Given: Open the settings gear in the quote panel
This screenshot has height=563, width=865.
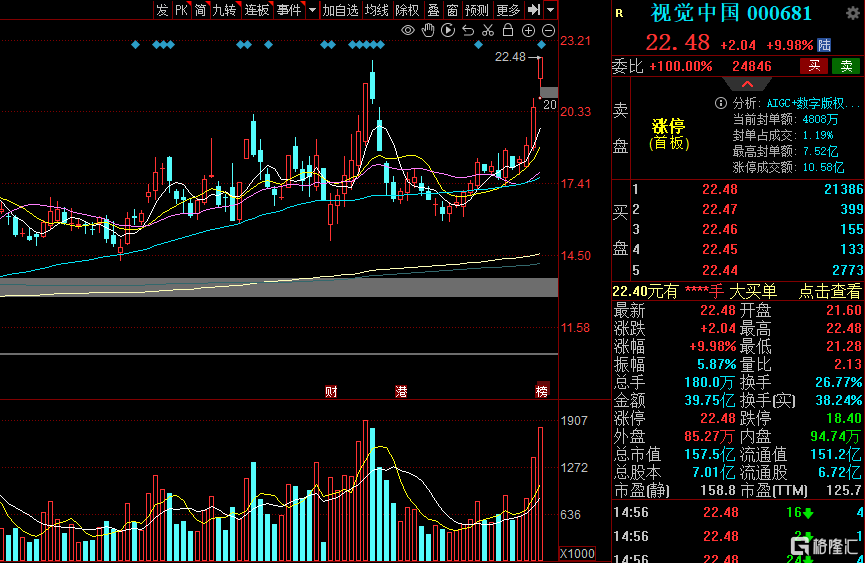Looking at the screenshot, I should pos(853,14).
